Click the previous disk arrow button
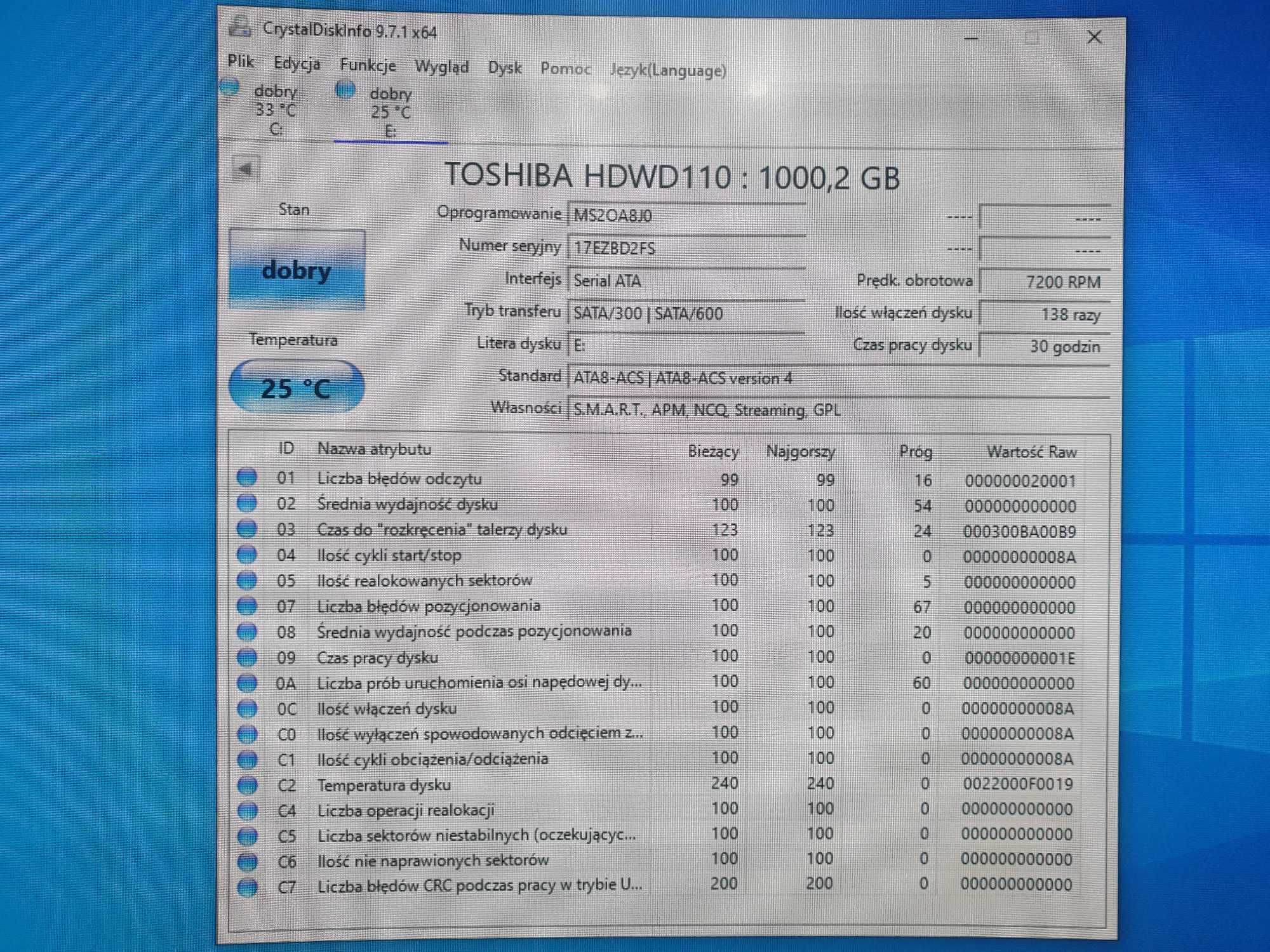Screen dimensions: 1270x952 (246, 169)
